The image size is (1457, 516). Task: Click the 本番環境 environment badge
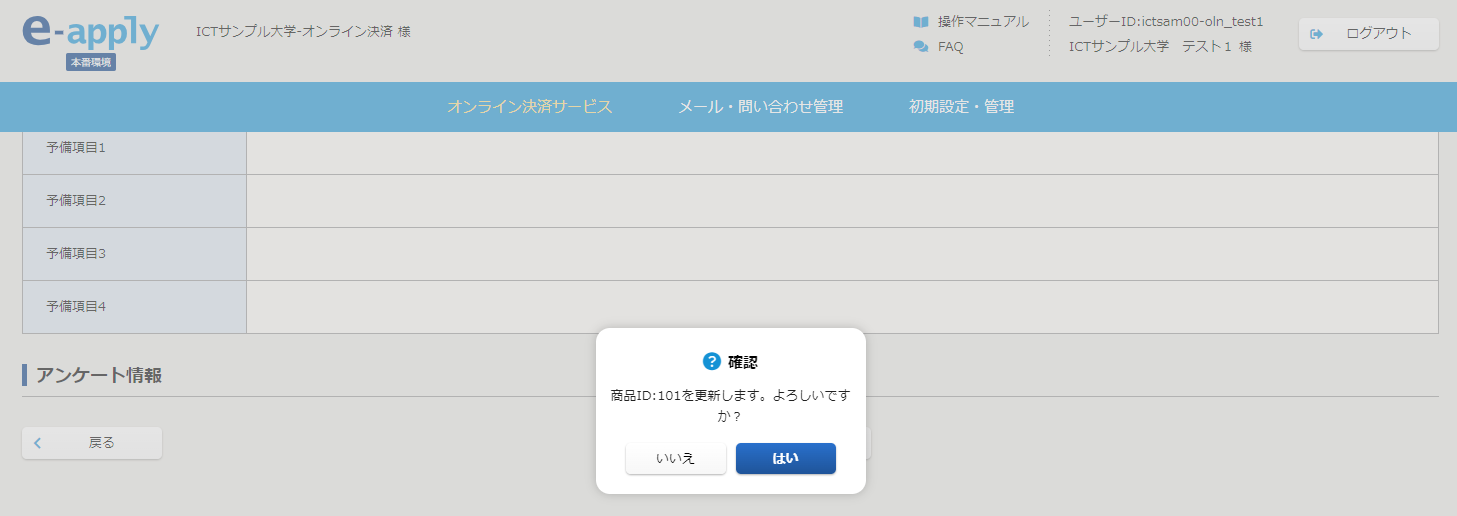pyautogui.click(x=91, y=62)
